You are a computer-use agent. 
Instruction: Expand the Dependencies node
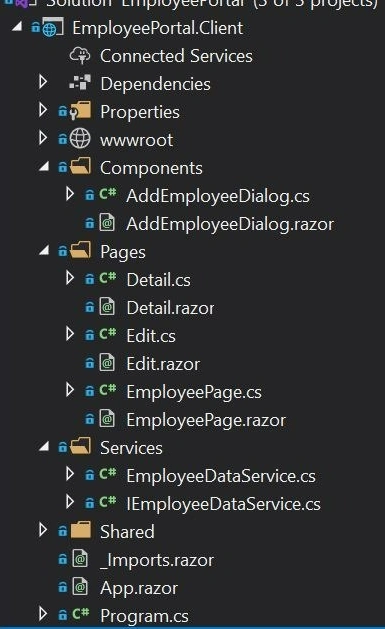coord(43,82)
